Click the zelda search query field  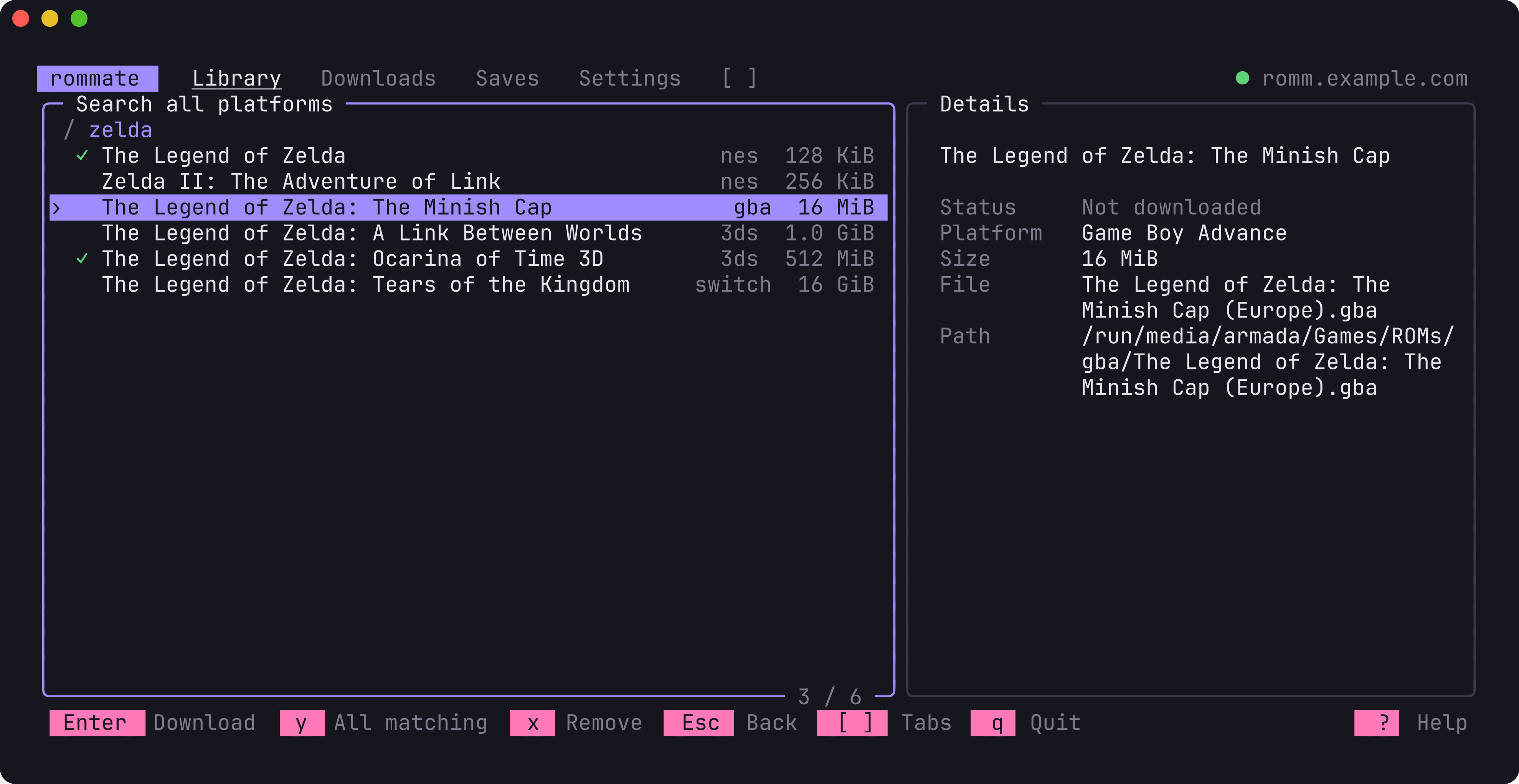(120, 130)
